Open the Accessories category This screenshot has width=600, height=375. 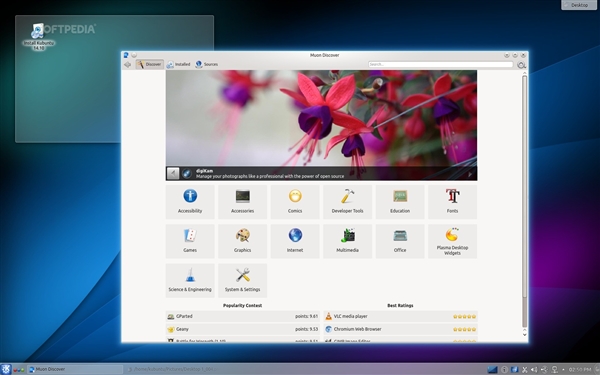pyautogui.click(x=242, y=202)
